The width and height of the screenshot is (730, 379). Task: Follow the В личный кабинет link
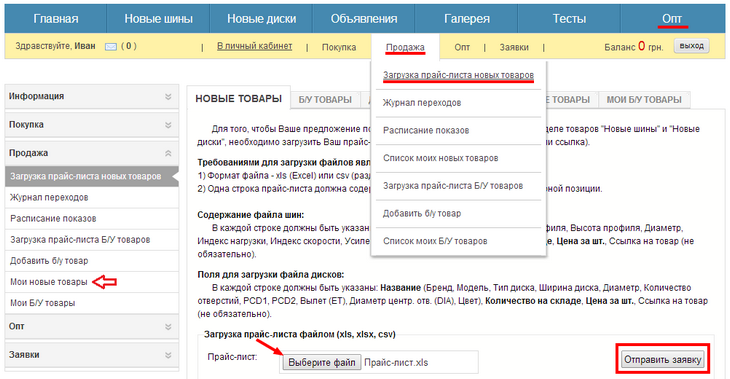(255, 46)
